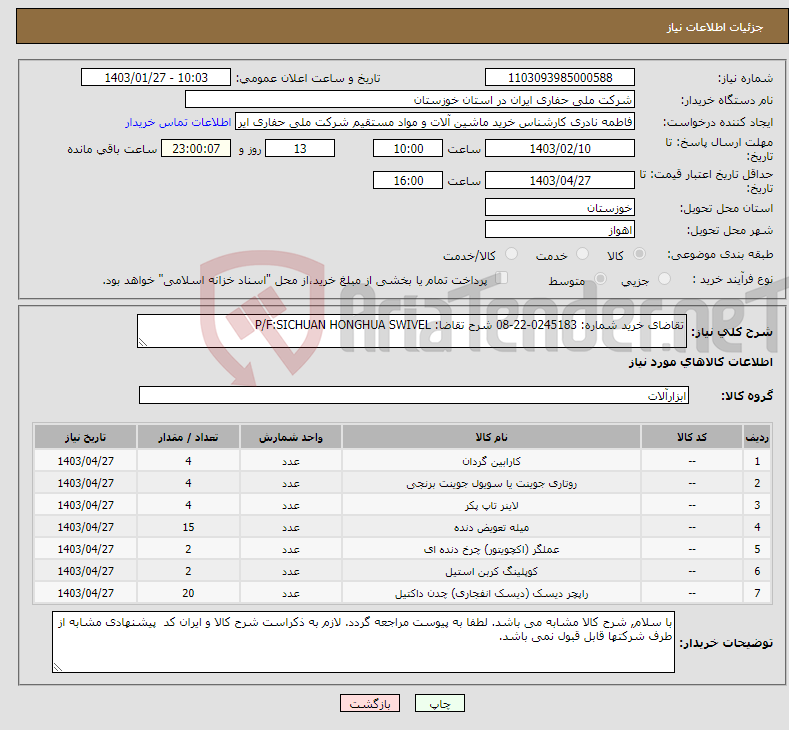
Task: Click the buyer notes textarea
Action: (363, 642)
